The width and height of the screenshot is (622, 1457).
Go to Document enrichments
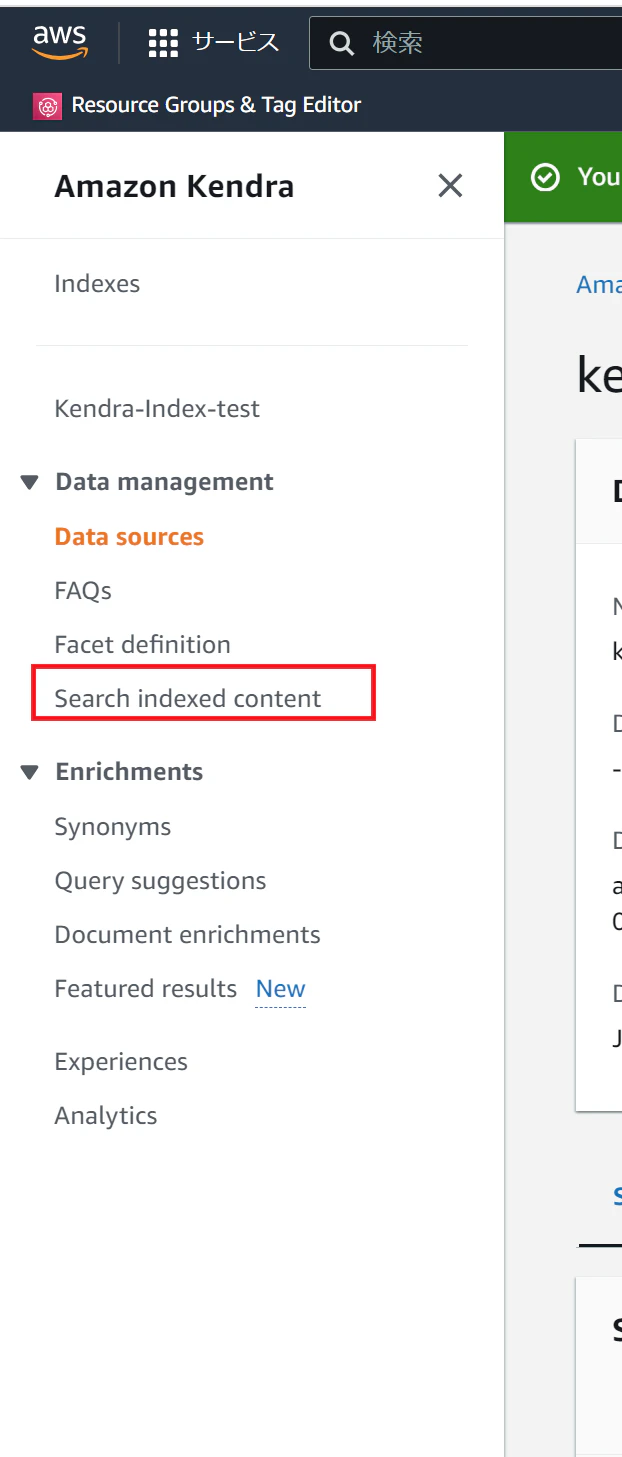coord(187,935)
